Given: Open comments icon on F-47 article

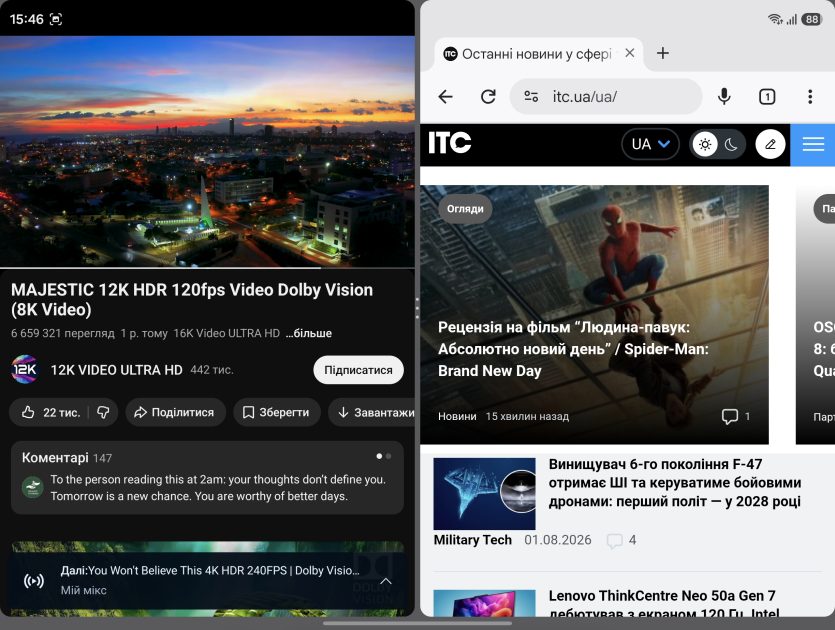Looking at the screenshot, I should tap(614, 541).
